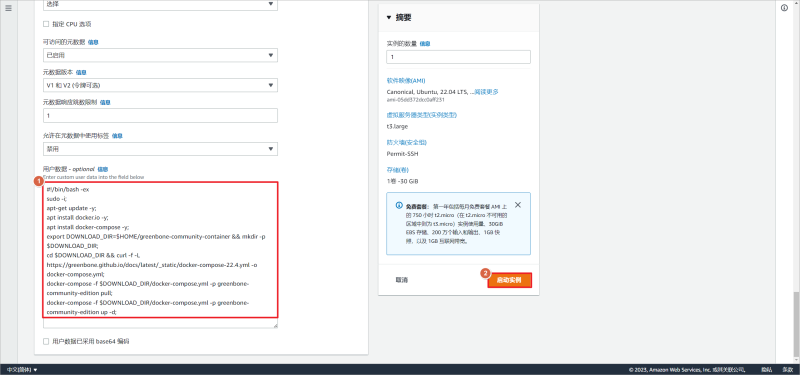The height and width of the screenshot is (375, 800).
Task: Open the 元数据版本 dropdown V1 和 V2
Action: (x=160, y=85)
